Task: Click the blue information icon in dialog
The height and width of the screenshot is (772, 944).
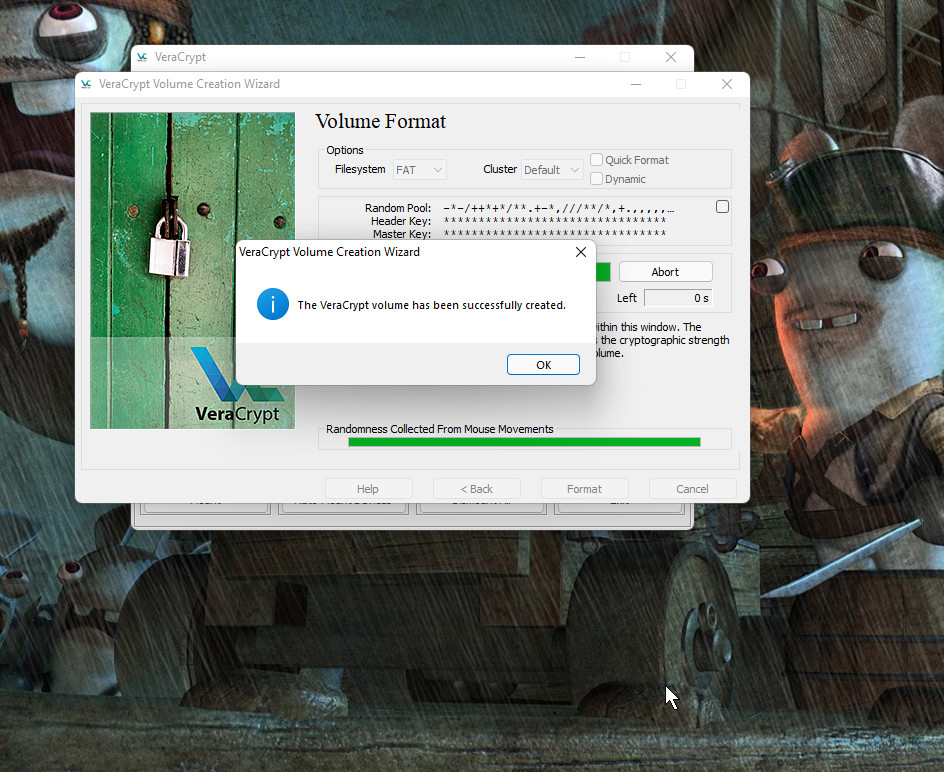Action: 273,304
